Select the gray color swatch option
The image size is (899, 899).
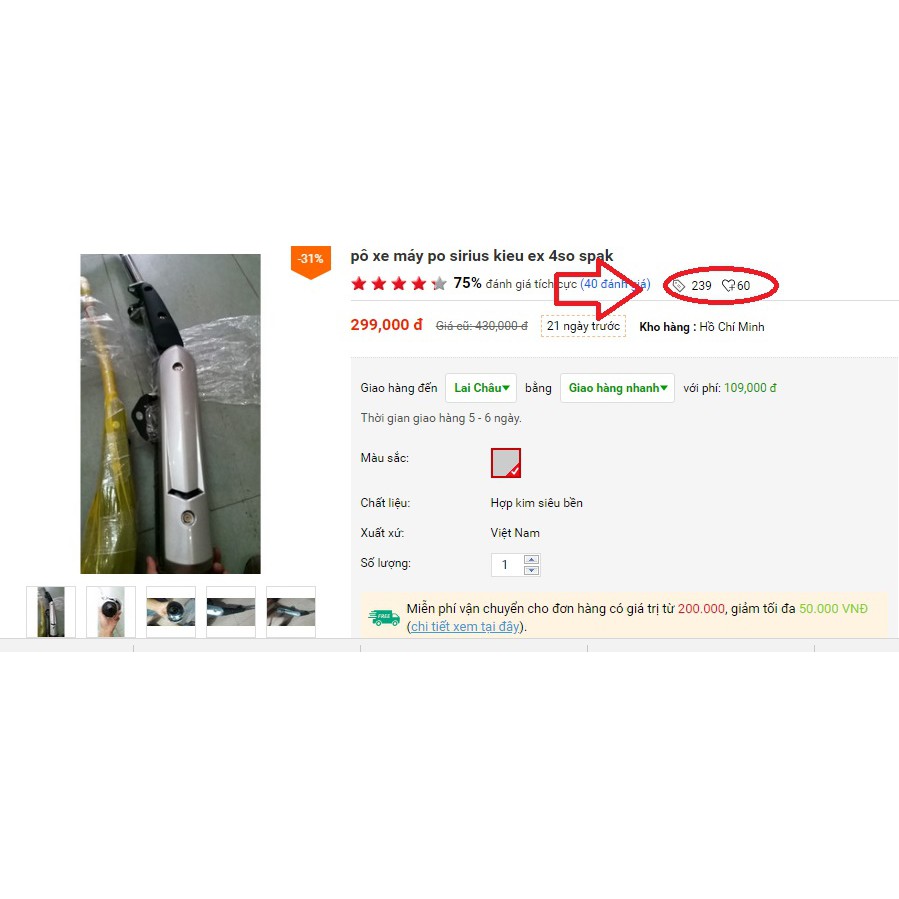coord(506,463)
